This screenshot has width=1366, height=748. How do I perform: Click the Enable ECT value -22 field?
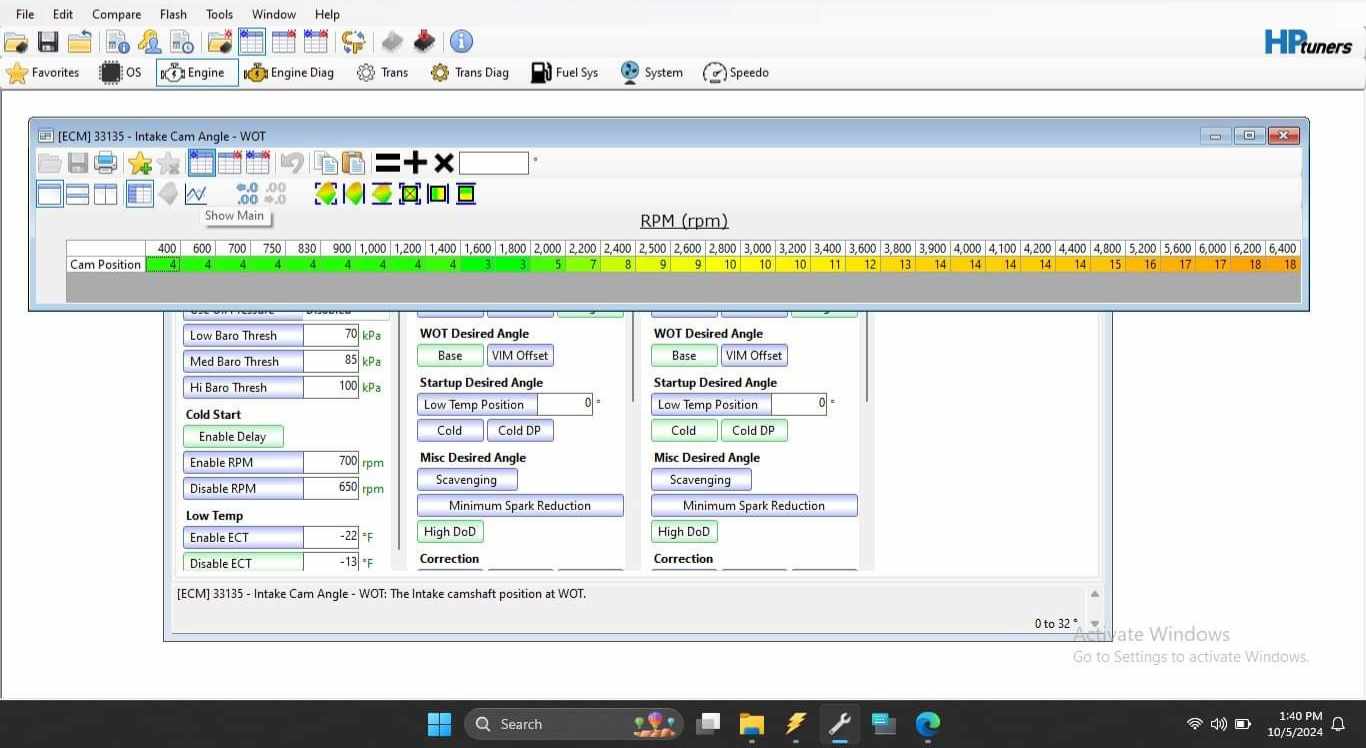click(x=331, y=537)
